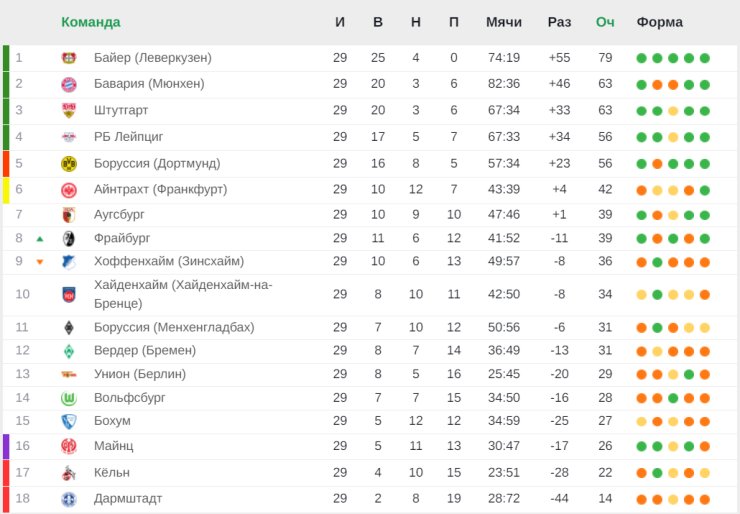Click Хоффенхайм's orange position-down arrow
The width and height of the screenshot is (740, 514).
click(40, 262)
